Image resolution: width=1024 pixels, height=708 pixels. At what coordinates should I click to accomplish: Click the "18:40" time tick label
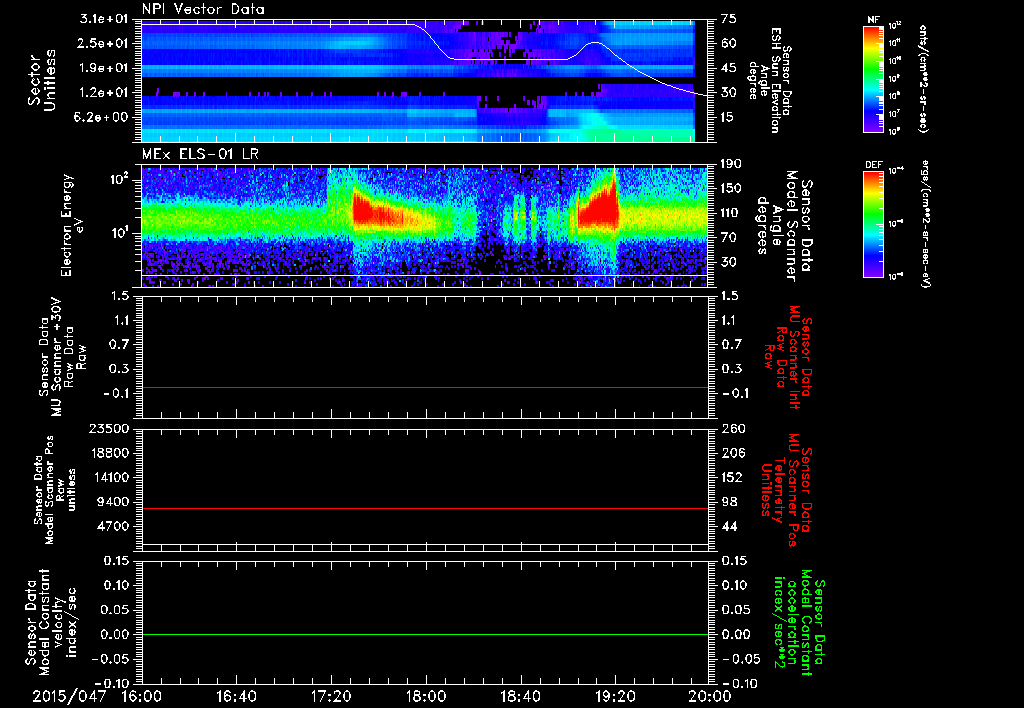[520, 696]
